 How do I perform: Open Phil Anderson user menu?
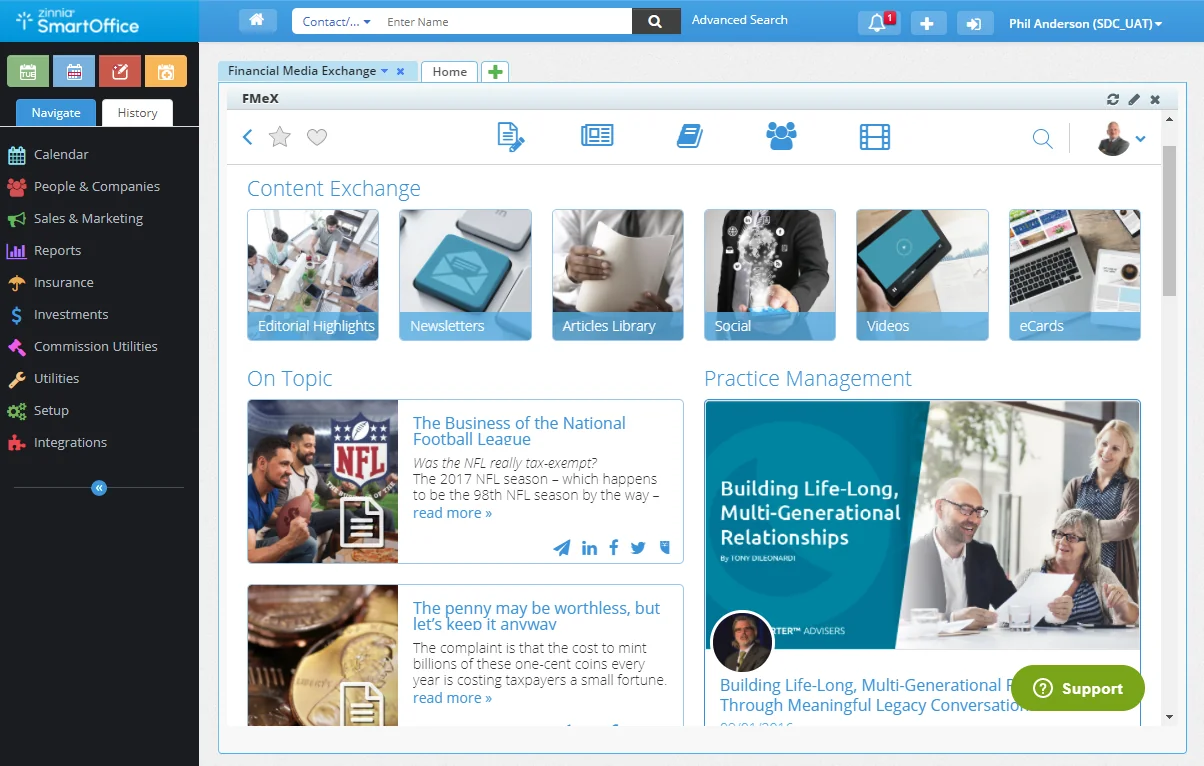point(1085,23)
